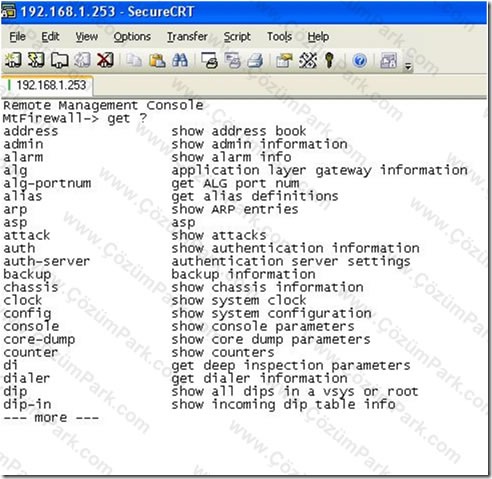Open Help blue question mark icon
This screenshot has height=479, width=492.
[x=360, y=61]
